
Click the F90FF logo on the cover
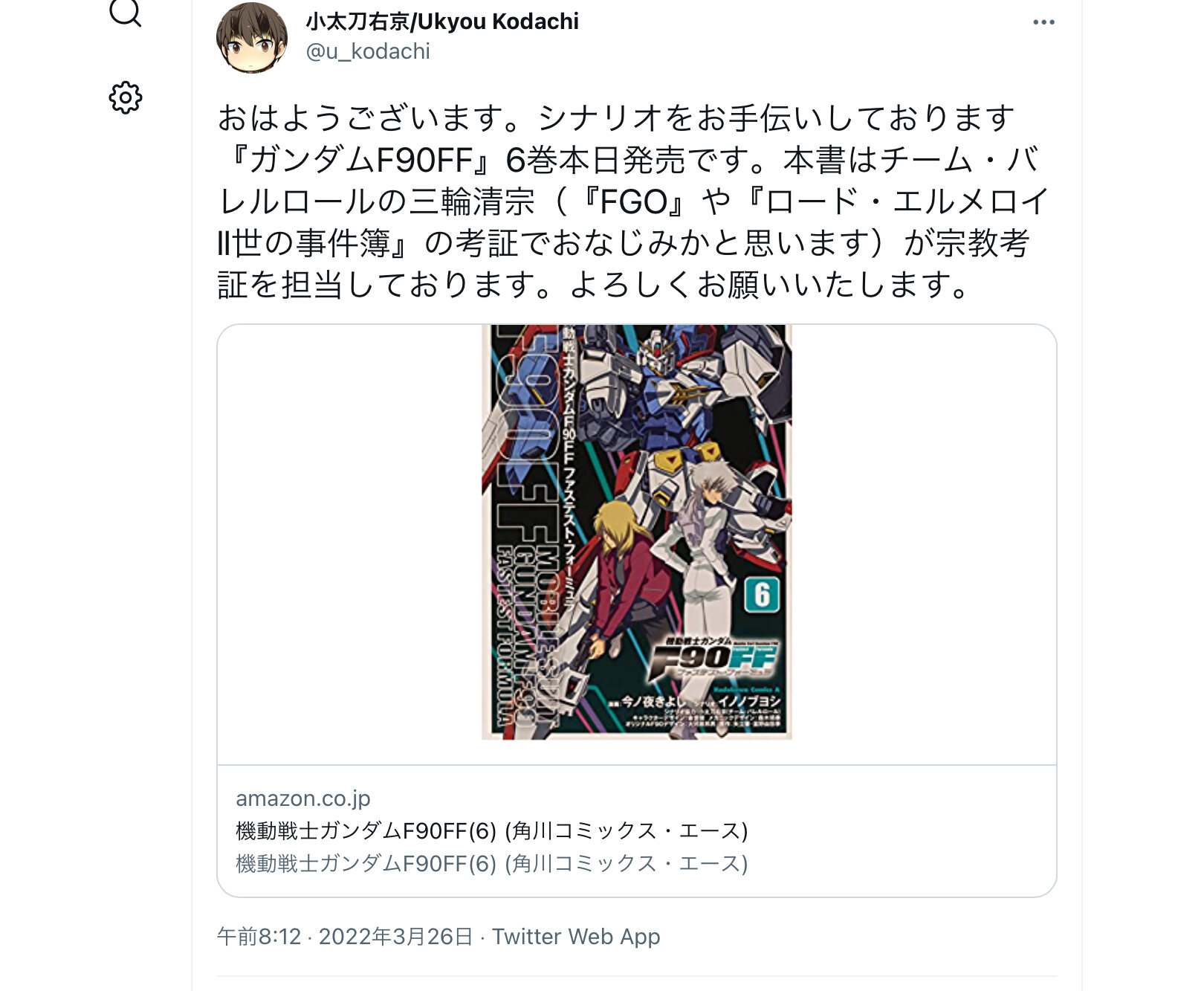pyautogui.click(x=713, y=659)
